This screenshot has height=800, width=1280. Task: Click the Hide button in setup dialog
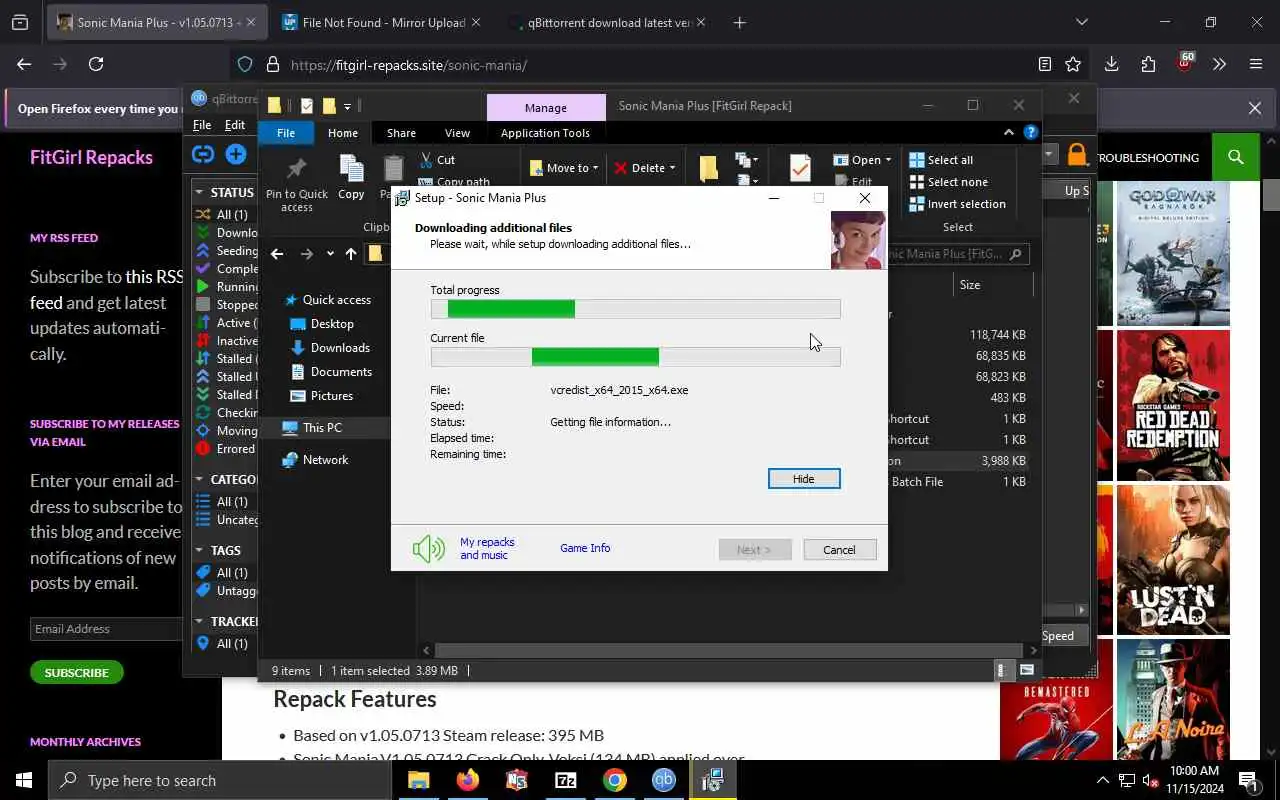pos(804,479)
